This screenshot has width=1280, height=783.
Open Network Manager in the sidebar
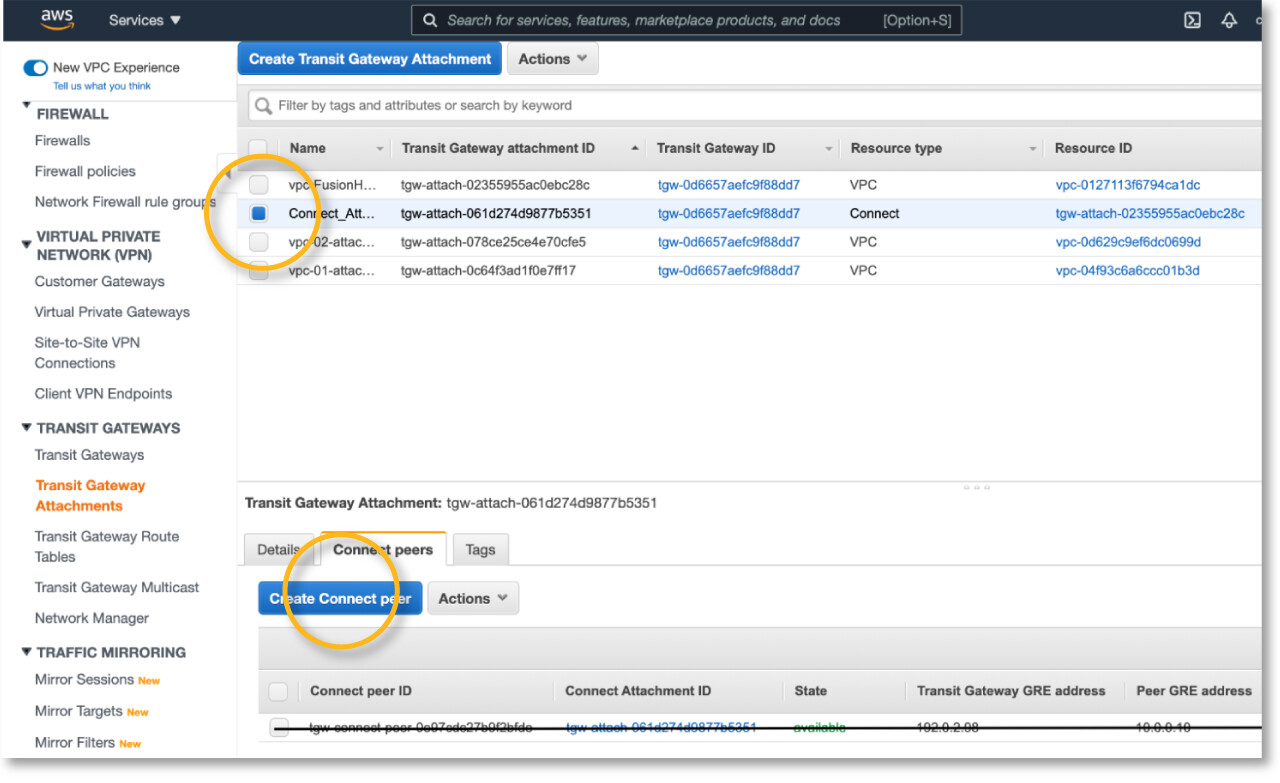tap(92, 619)
